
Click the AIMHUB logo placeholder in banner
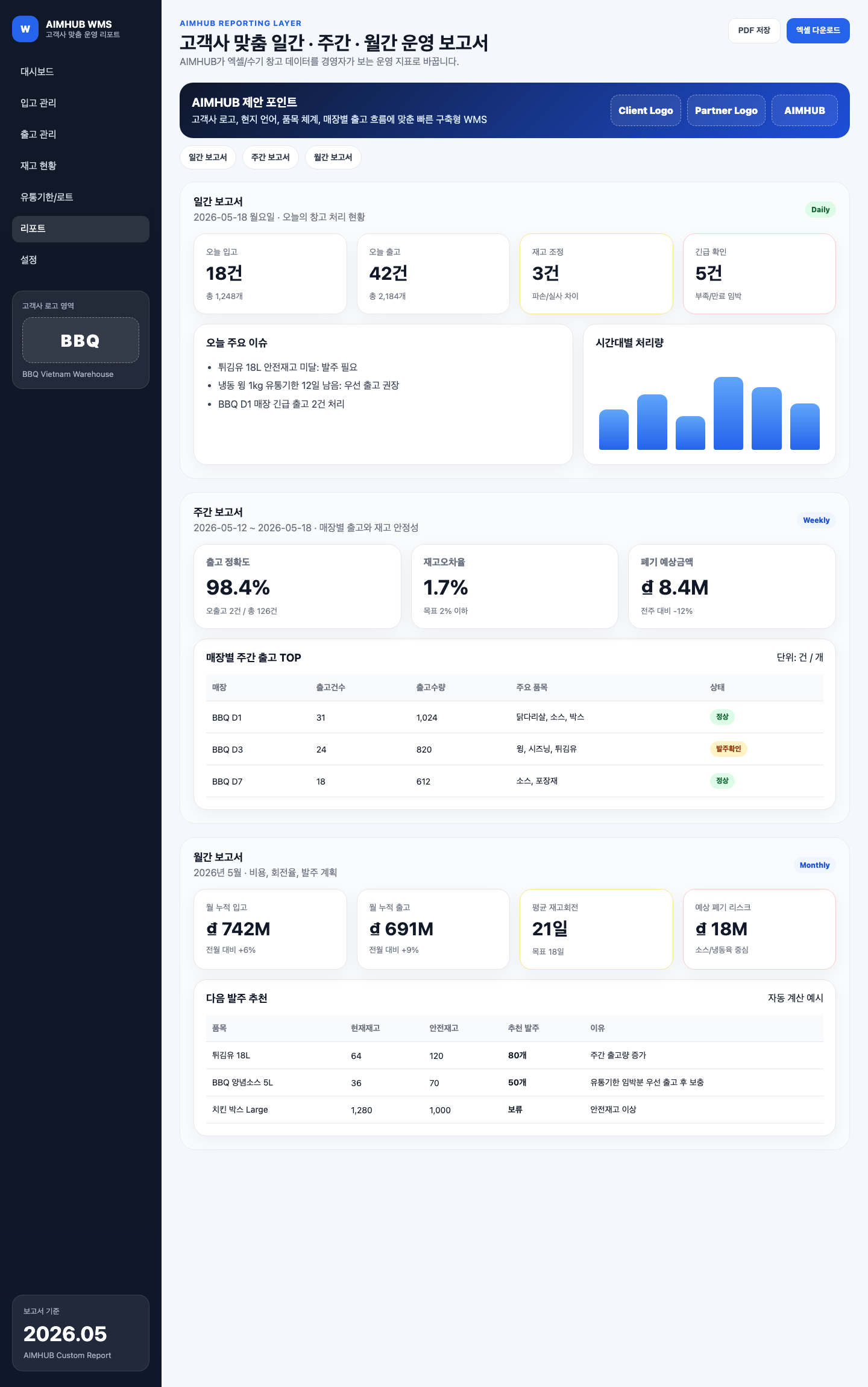tap(805, 110)
